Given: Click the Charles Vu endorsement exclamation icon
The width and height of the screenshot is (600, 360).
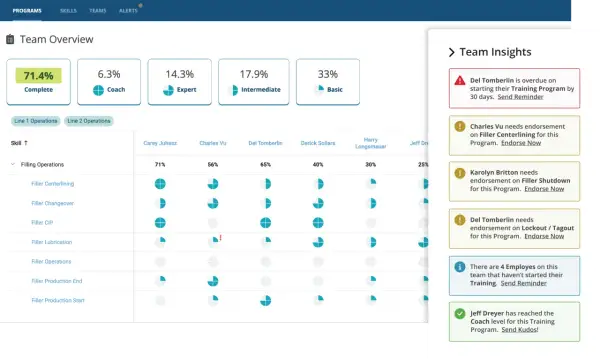Looking at the screenshot, I should [460, 126].
